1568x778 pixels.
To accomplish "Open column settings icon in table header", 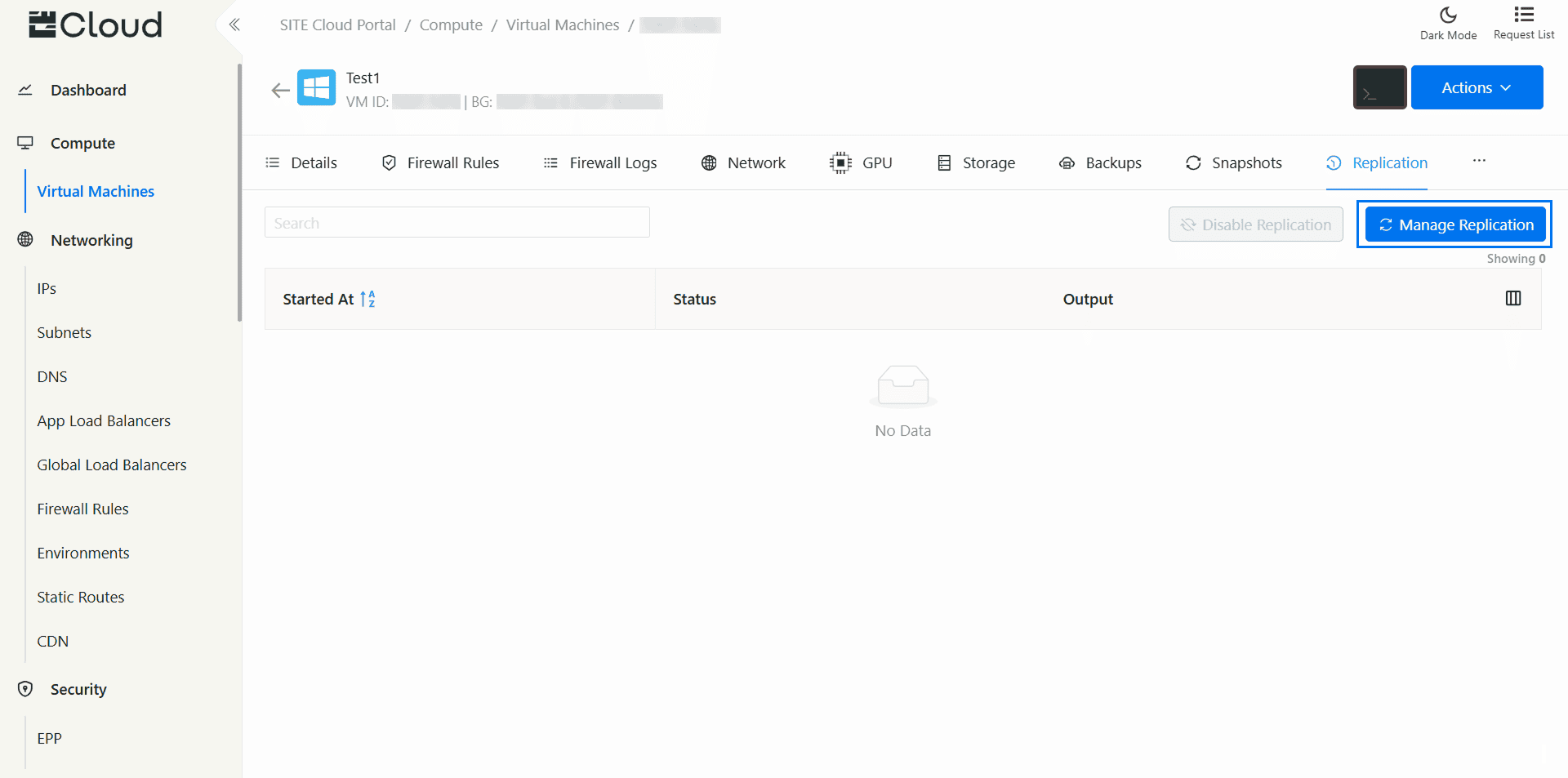I will point(1512,299).
